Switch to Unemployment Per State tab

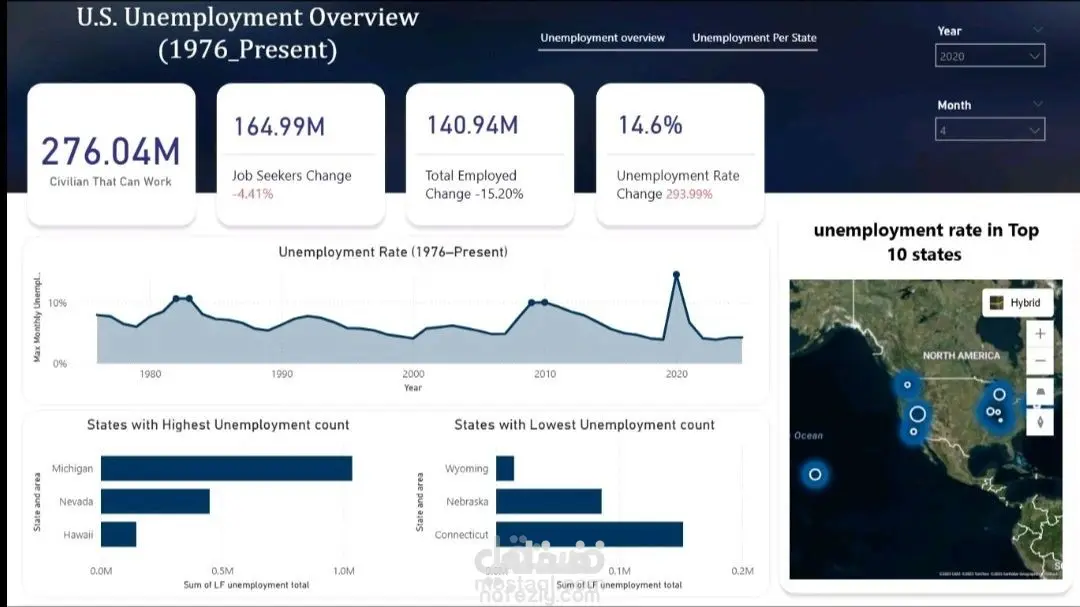(754, 38)
